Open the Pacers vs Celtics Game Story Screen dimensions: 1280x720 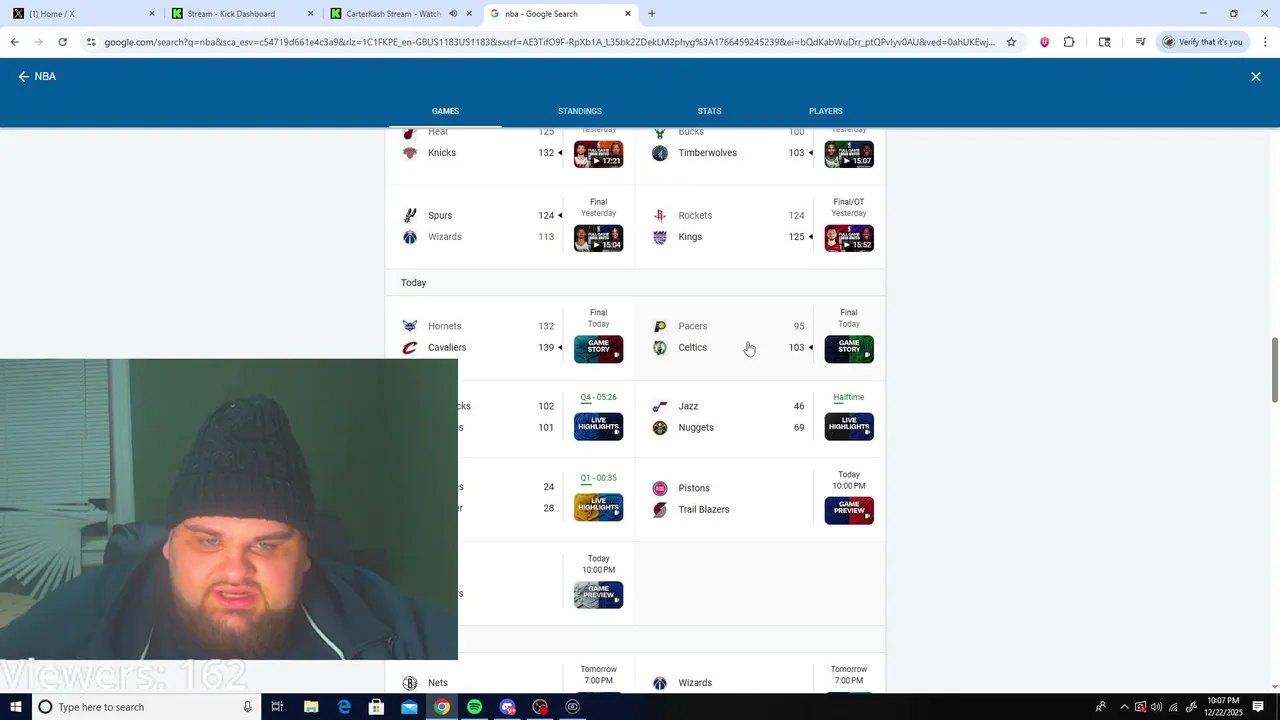point(849,349)
